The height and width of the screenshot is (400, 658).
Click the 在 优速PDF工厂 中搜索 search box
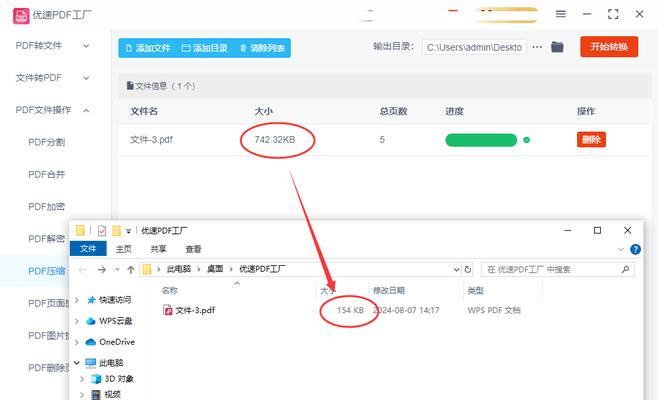tap(558, 269)
